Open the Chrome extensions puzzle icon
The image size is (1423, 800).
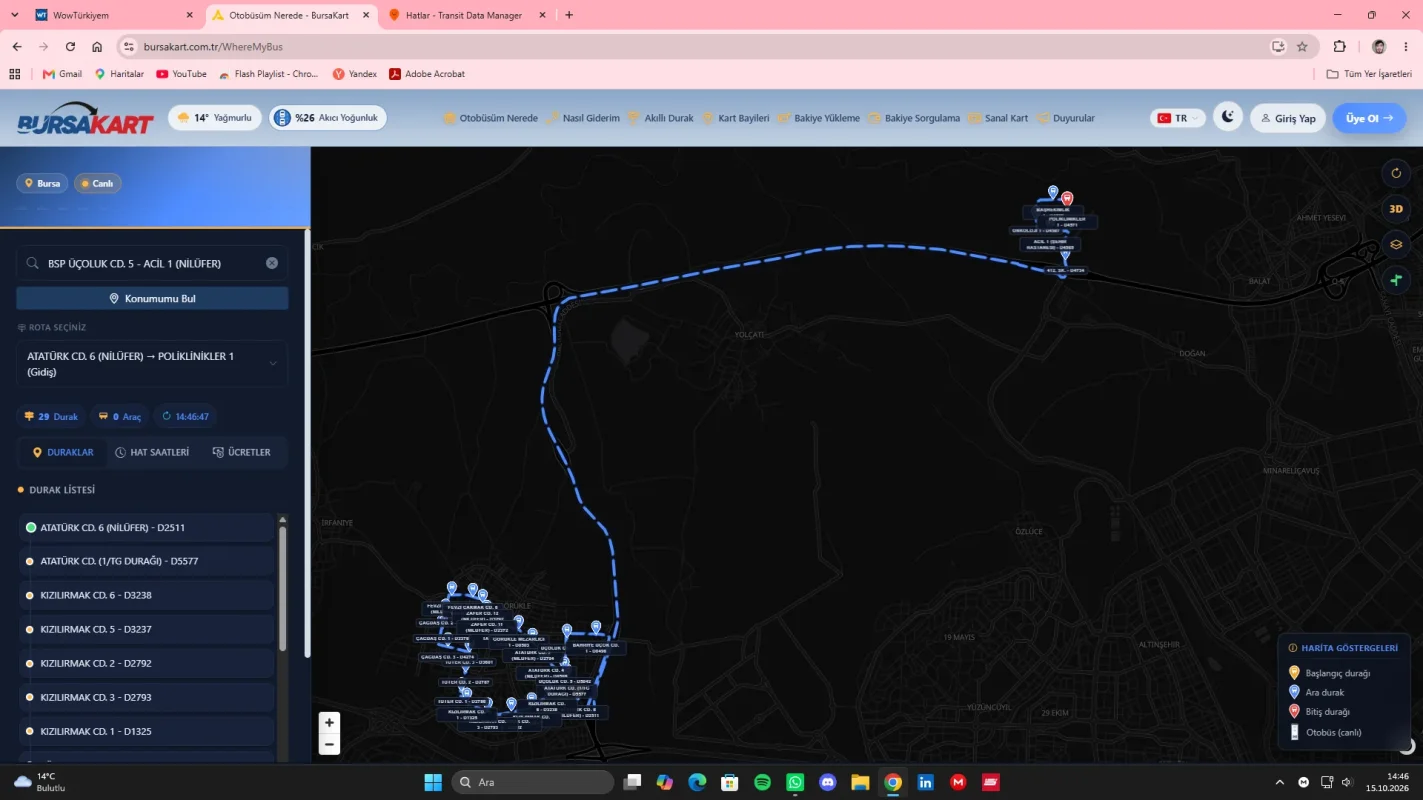(x=1340, y=46)
